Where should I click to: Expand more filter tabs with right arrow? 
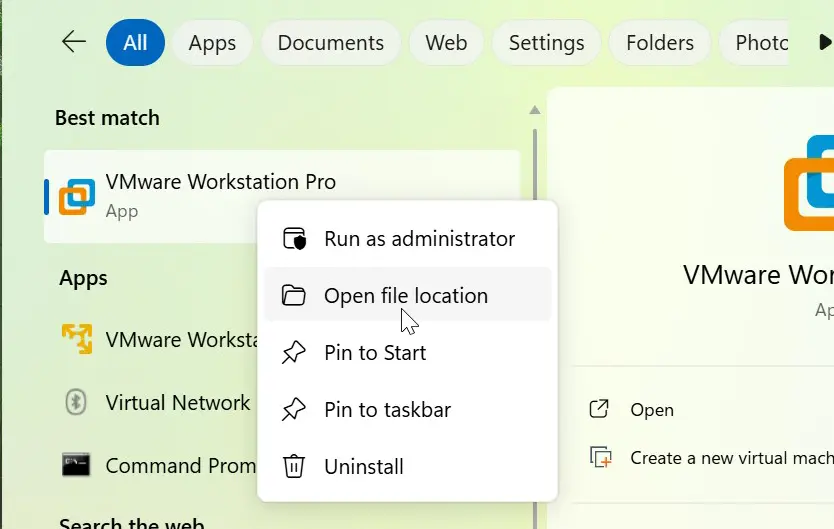pos(824,42)
